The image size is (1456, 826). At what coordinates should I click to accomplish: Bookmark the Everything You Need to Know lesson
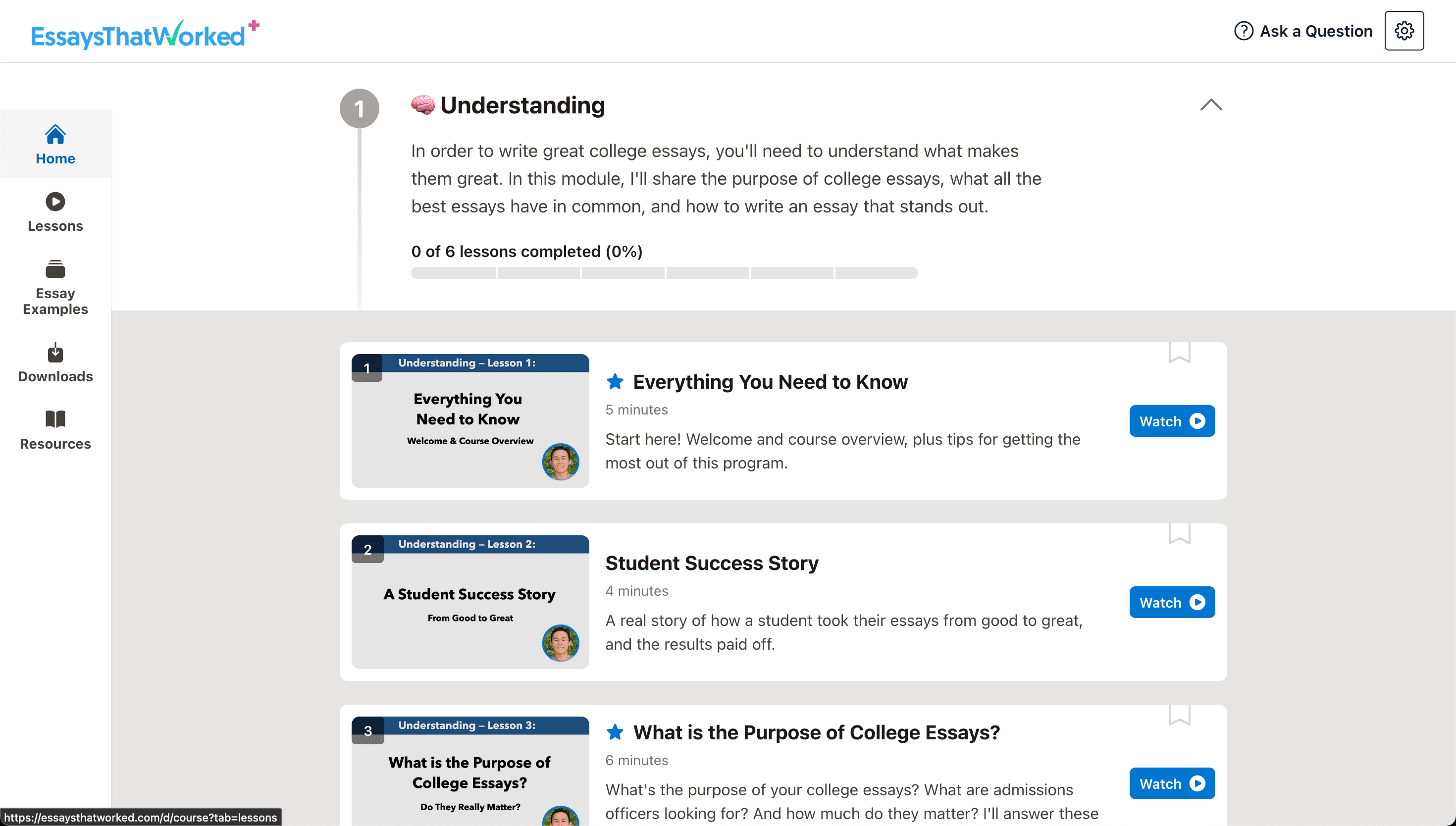click(x=1179, y=352)
